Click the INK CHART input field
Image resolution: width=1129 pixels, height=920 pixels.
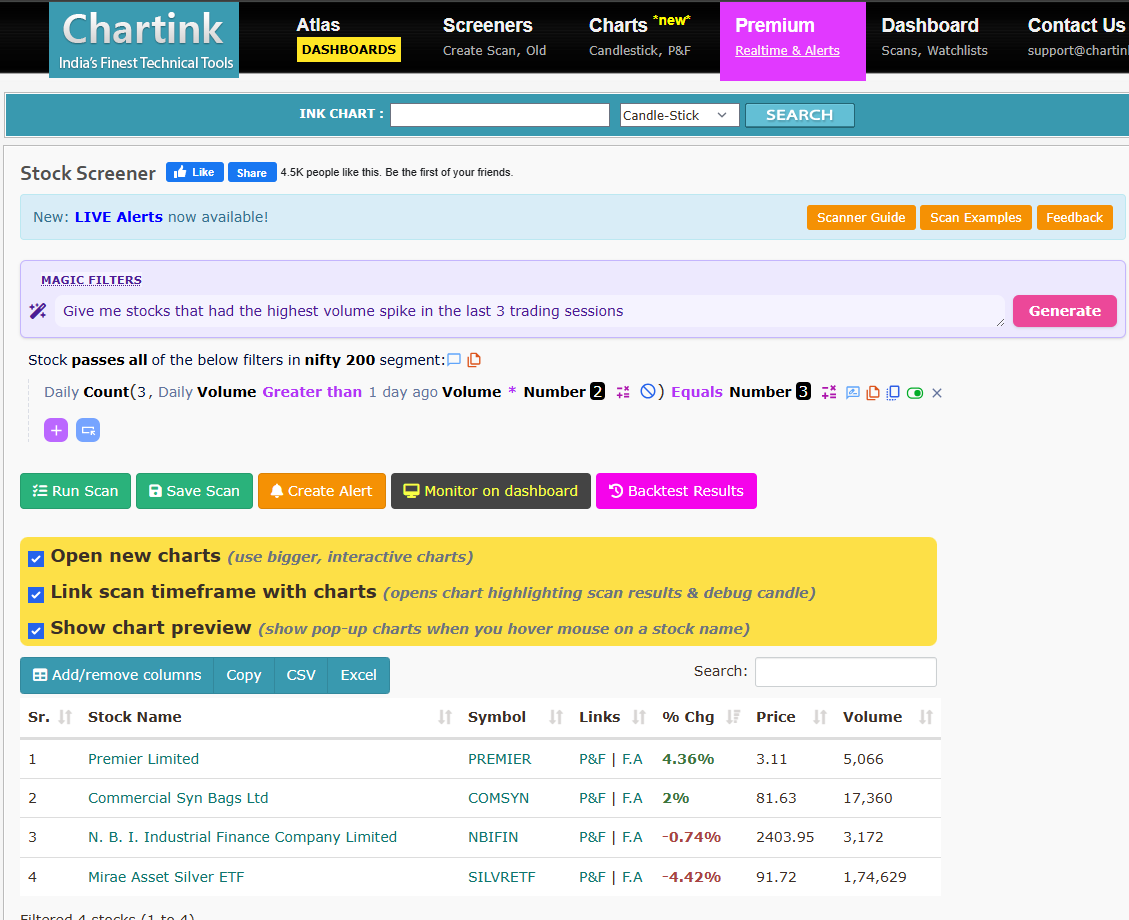click(500, 114)
